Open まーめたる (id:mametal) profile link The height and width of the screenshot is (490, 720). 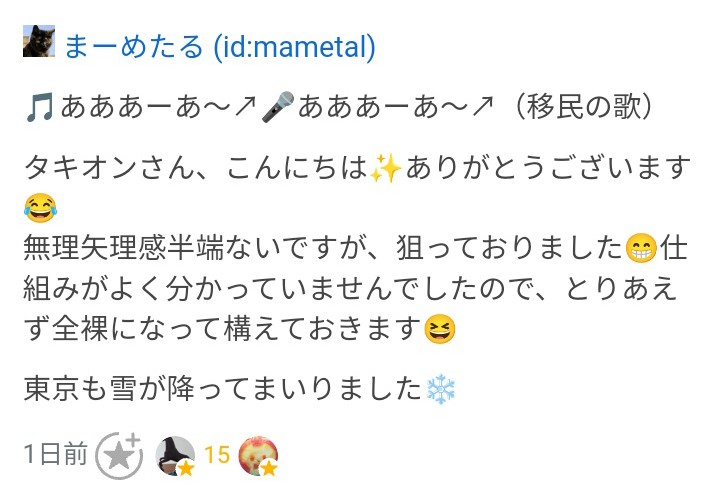219,47
